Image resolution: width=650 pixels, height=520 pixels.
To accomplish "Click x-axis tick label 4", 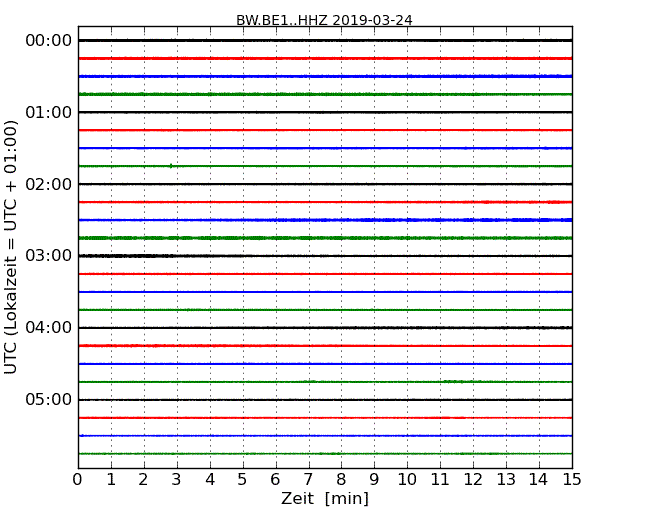I will tap(210, 480).
